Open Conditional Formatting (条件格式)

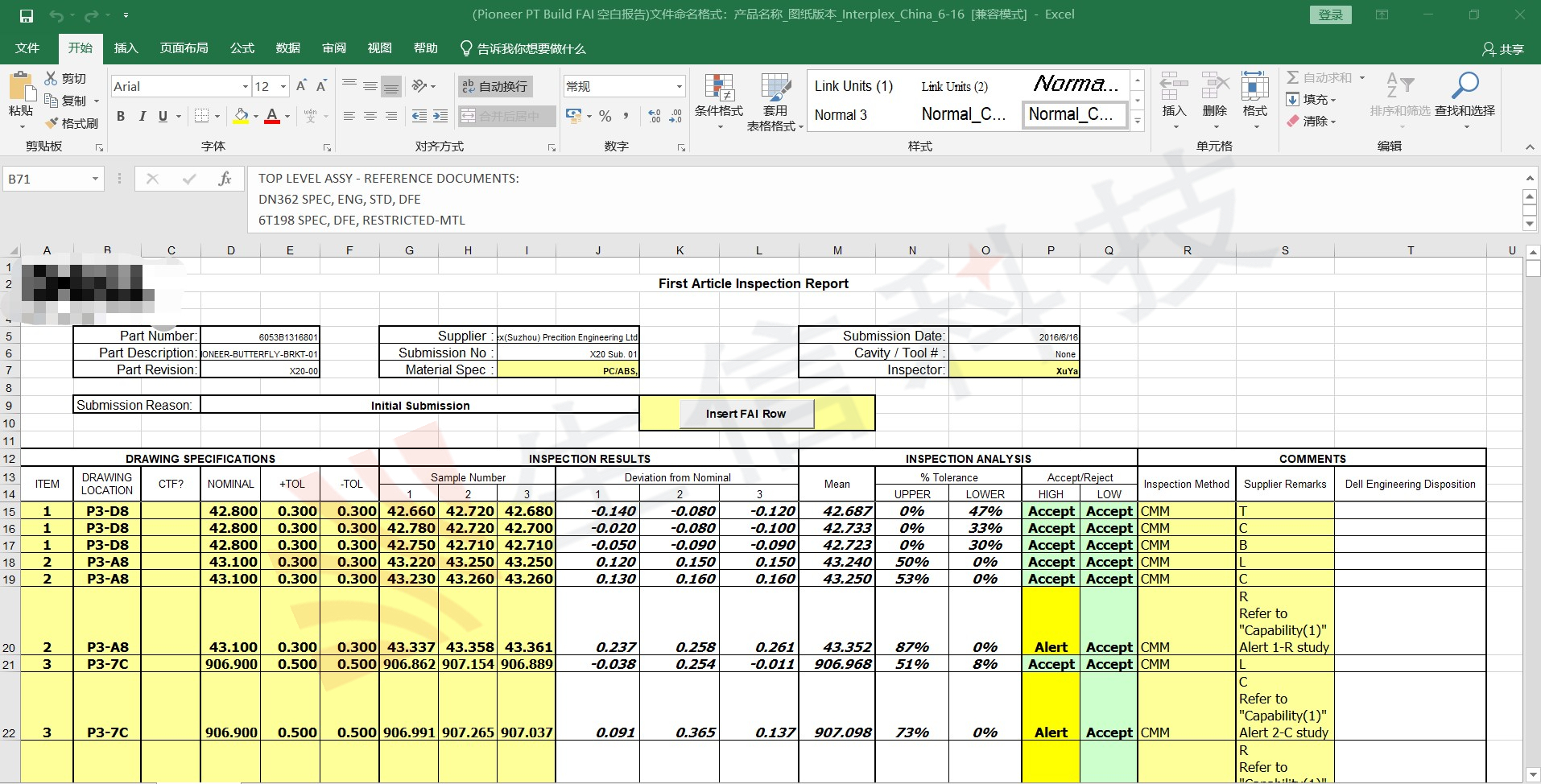pyautogui.click(x=719, y=102)
